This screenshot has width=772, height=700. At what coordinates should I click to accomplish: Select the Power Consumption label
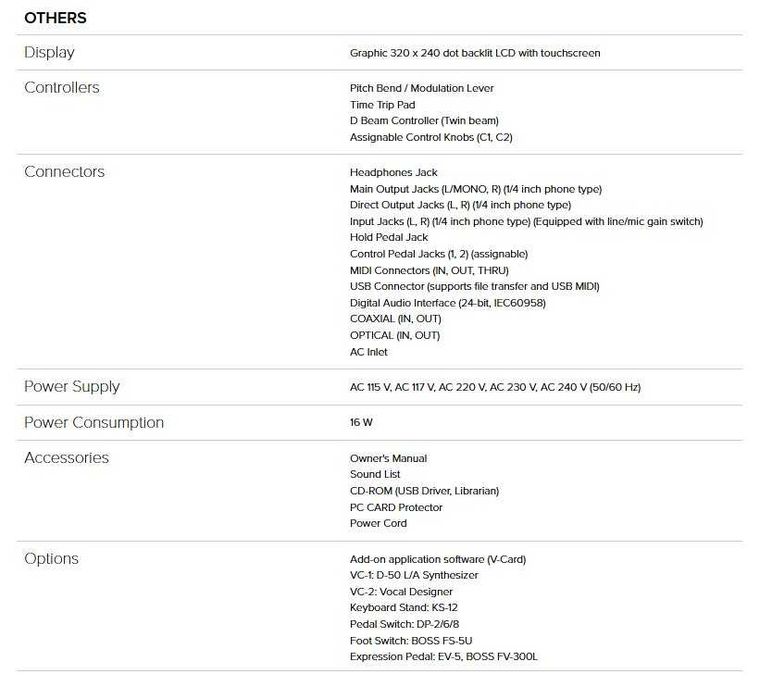click(94, 422)
